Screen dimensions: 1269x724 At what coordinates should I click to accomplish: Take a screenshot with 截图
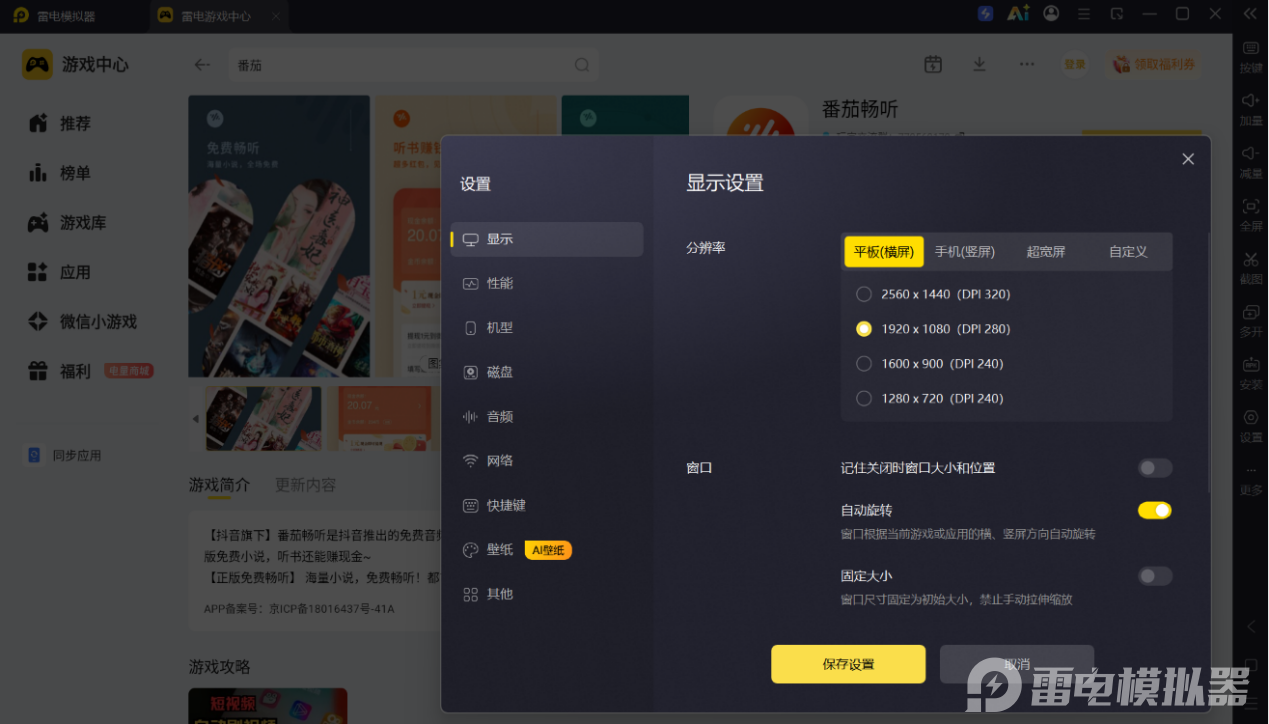(1251, 268)
